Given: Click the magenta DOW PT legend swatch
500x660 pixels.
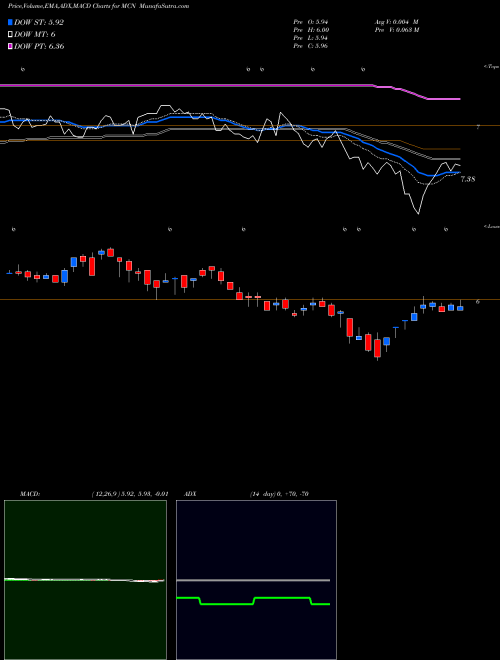Looking at the screenshot, I should [x=11, y=46].
